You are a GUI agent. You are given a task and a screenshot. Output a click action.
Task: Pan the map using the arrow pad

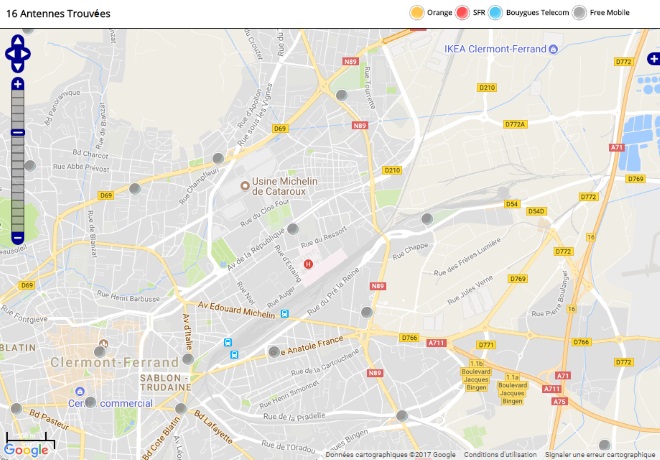pos(18,54)
